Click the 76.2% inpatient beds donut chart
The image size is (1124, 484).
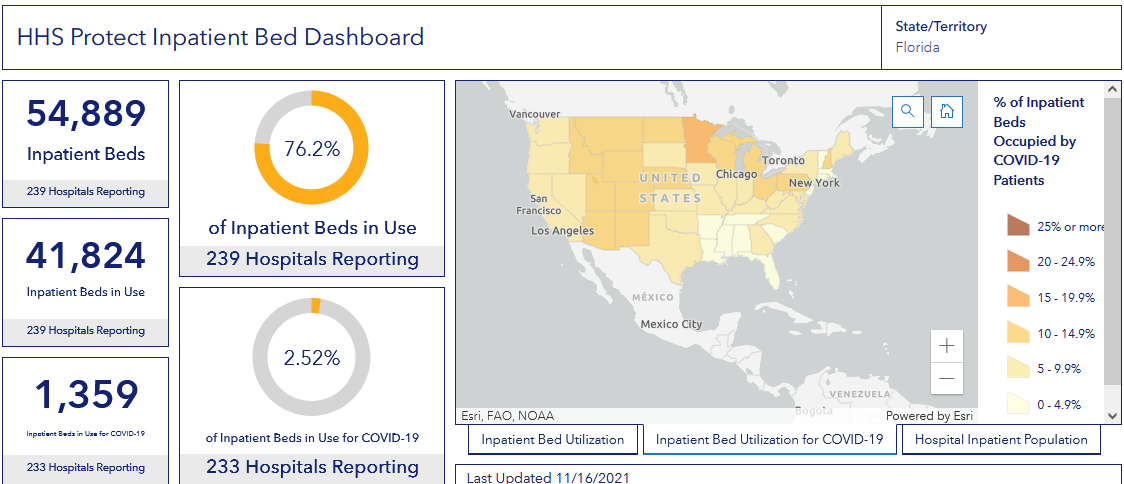coord(312,148)
